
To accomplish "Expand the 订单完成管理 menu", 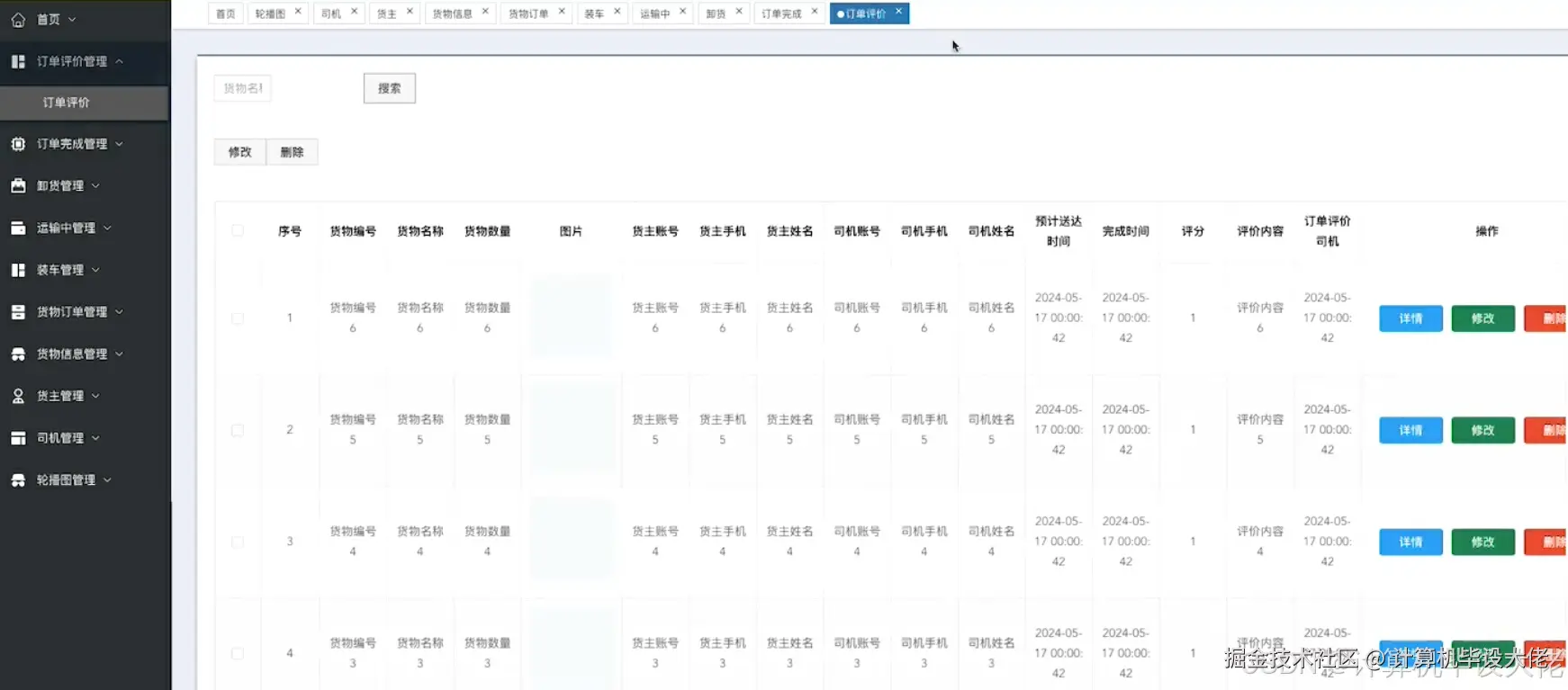I will [x=119, y=144].
